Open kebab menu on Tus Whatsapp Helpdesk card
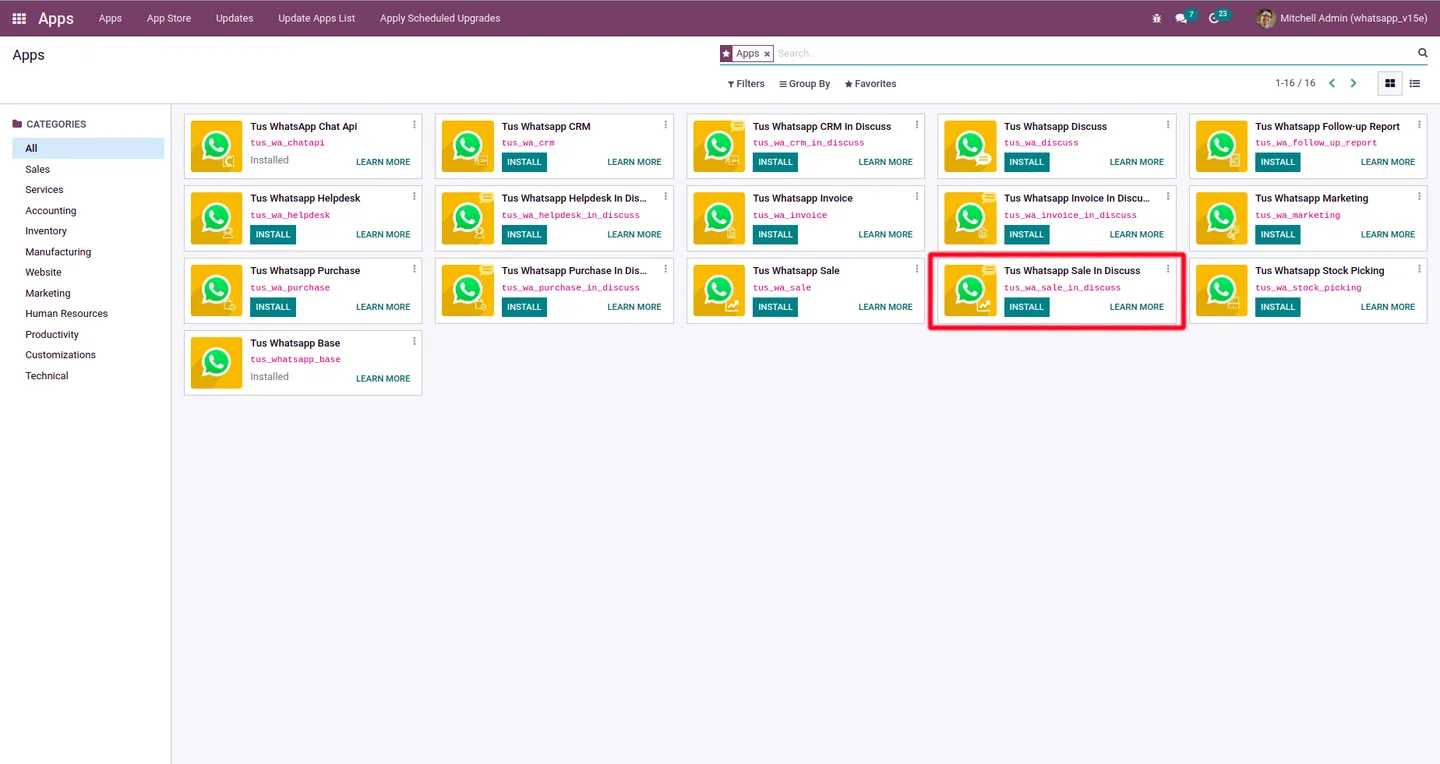The height and width of the screenshot is (764, 1440). pyautogui.click(x=414, y=197)
